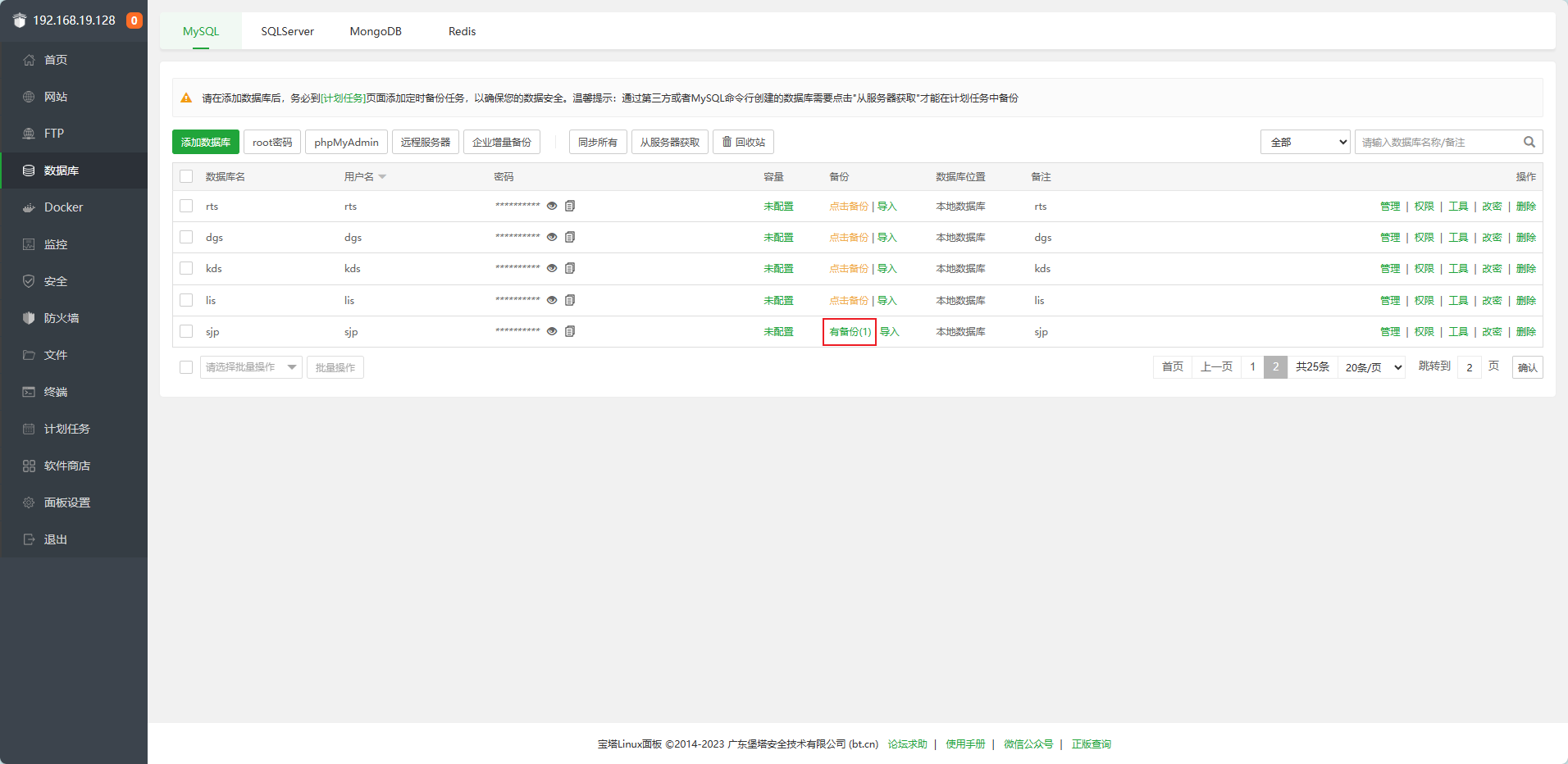Viewport: 1568px width, 764px height.
Task: Open the 20 per page dropdown
Action: coord(1373,367)
